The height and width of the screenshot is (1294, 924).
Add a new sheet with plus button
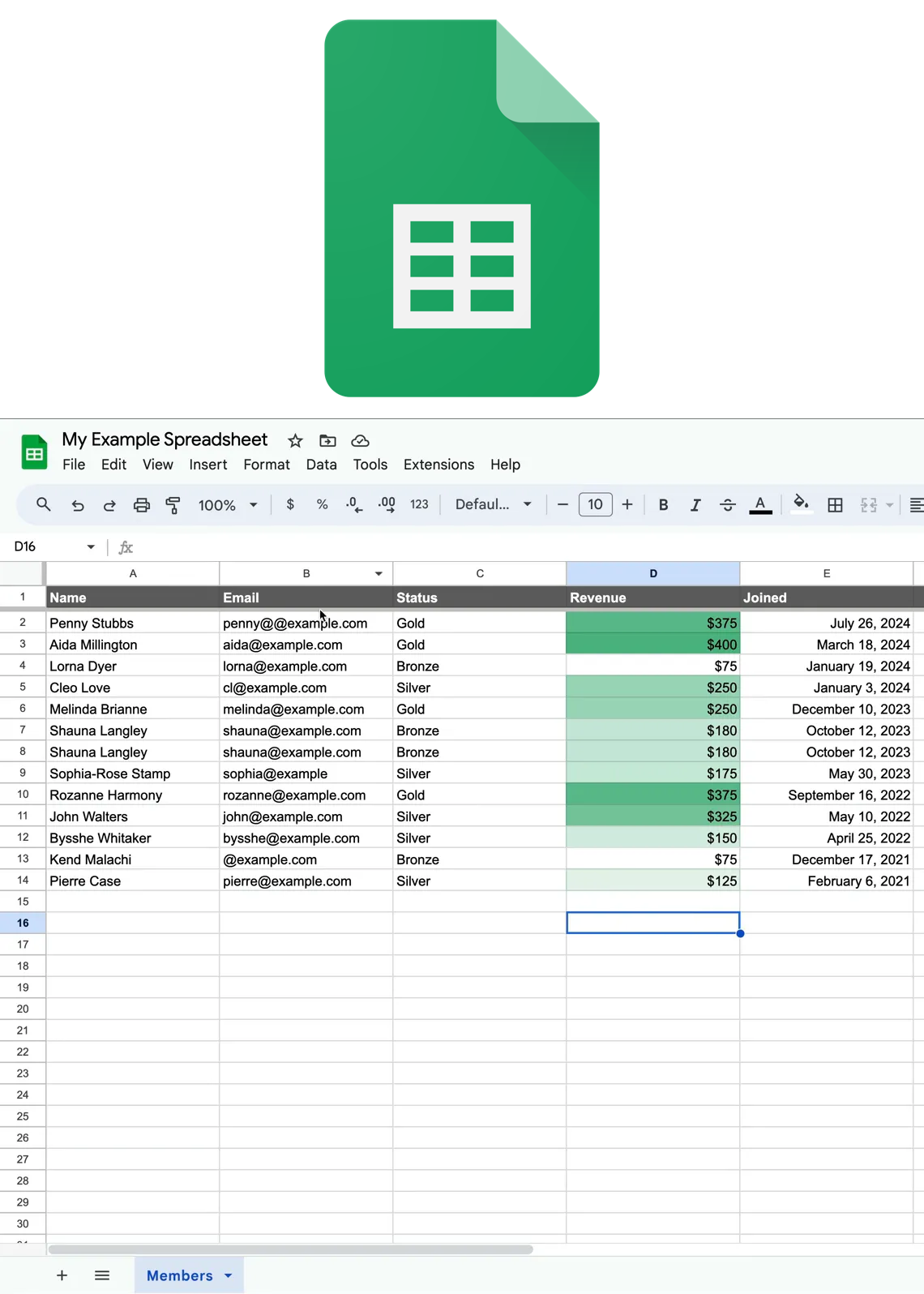(x=62, y=1275)
